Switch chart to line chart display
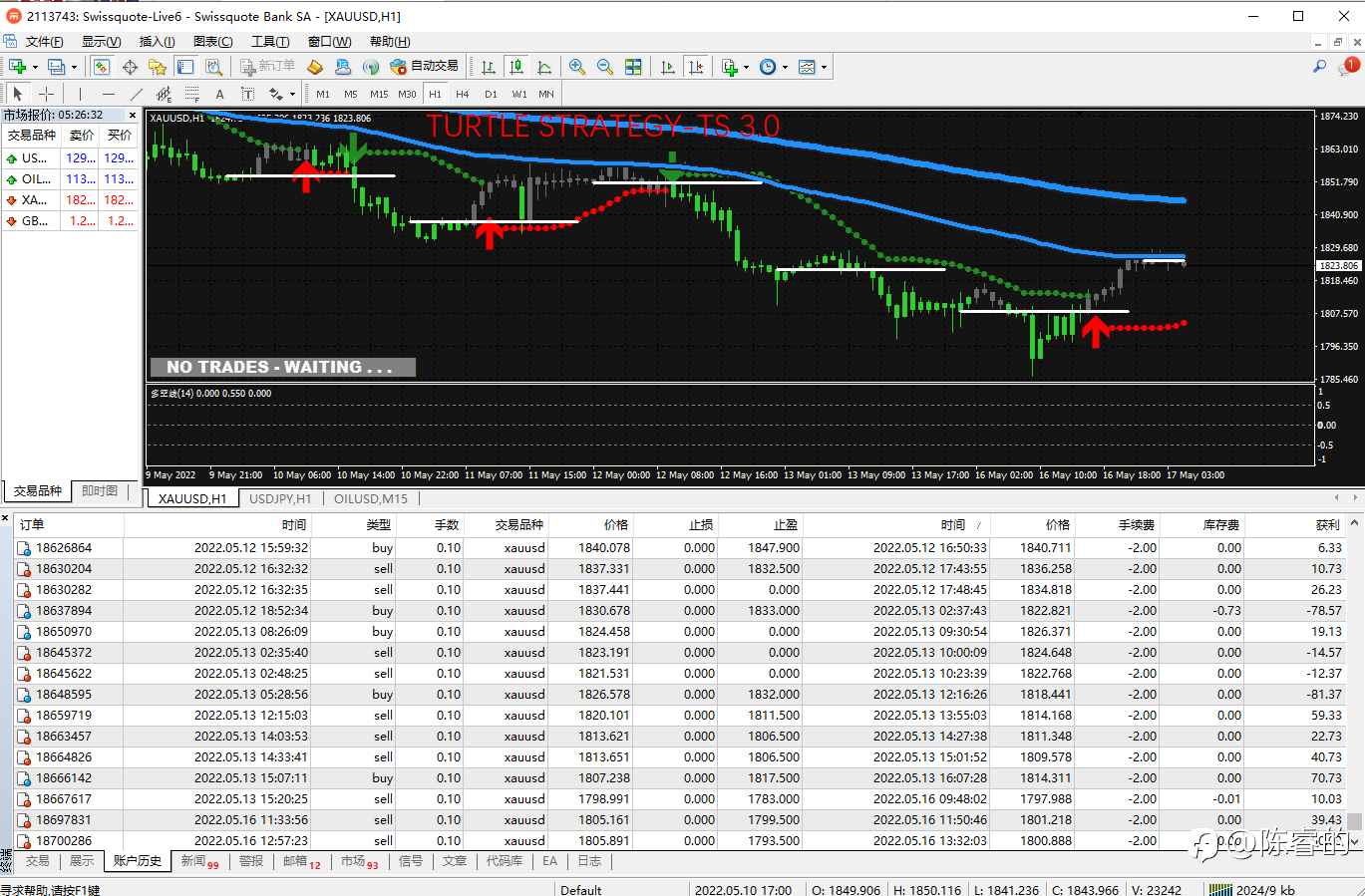 point(543,67)
